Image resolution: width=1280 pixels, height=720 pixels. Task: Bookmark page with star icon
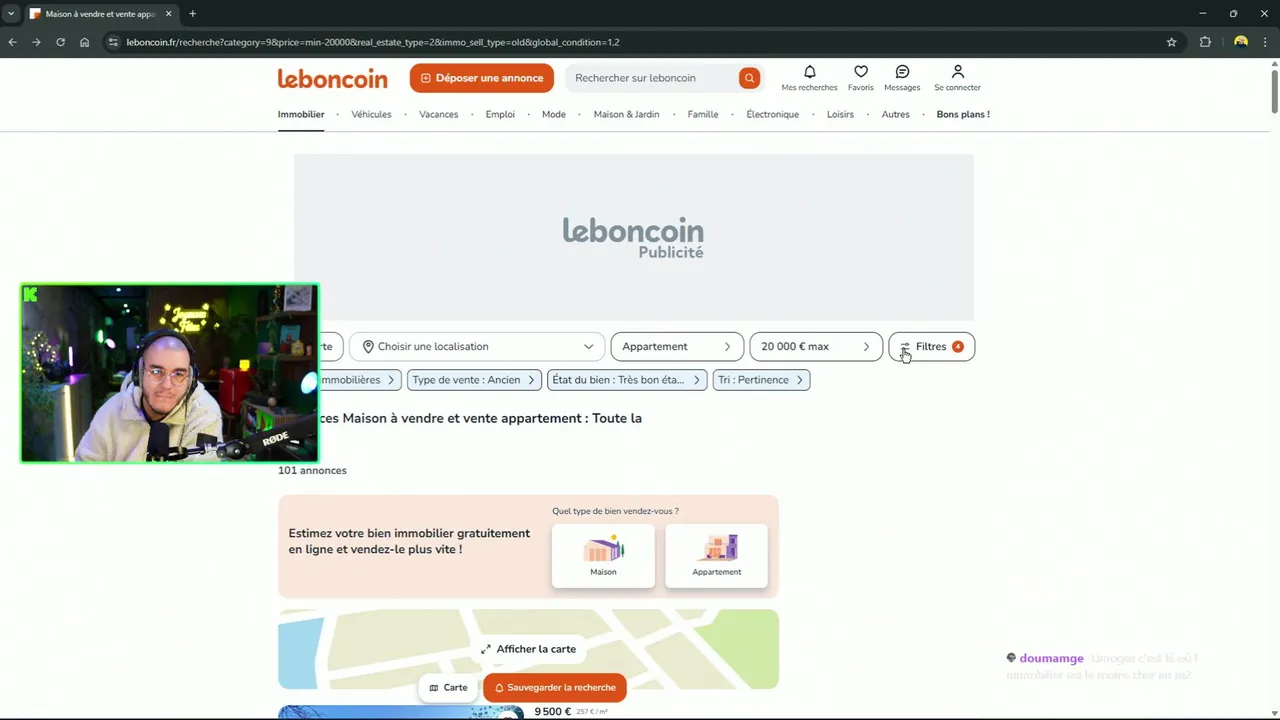(x=1172, y=42)
